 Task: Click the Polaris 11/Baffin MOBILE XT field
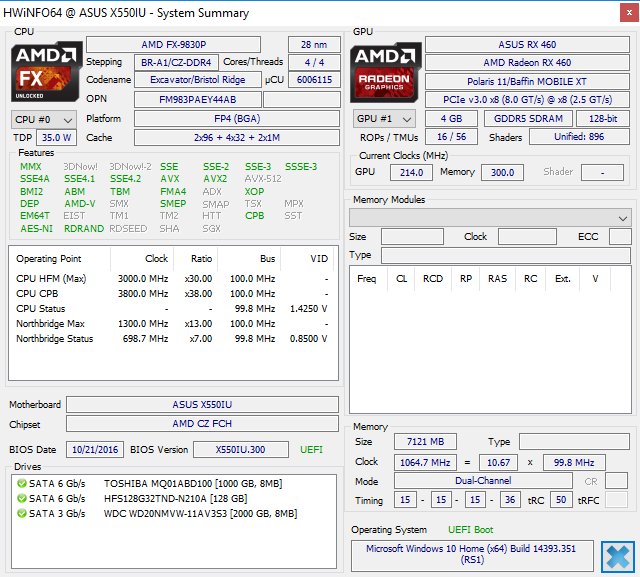[527, 82]
